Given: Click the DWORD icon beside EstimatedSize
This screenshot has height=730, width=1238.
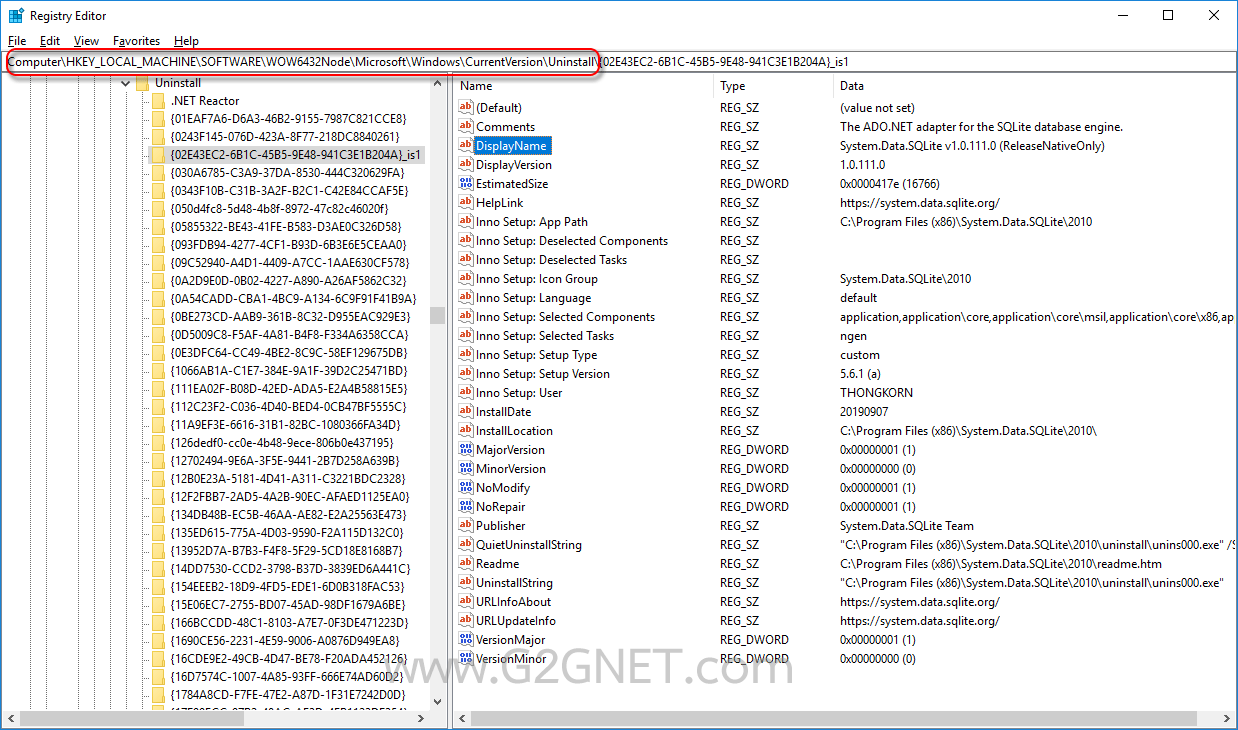Looking at the screenshot, I should [x=465, y=183].
